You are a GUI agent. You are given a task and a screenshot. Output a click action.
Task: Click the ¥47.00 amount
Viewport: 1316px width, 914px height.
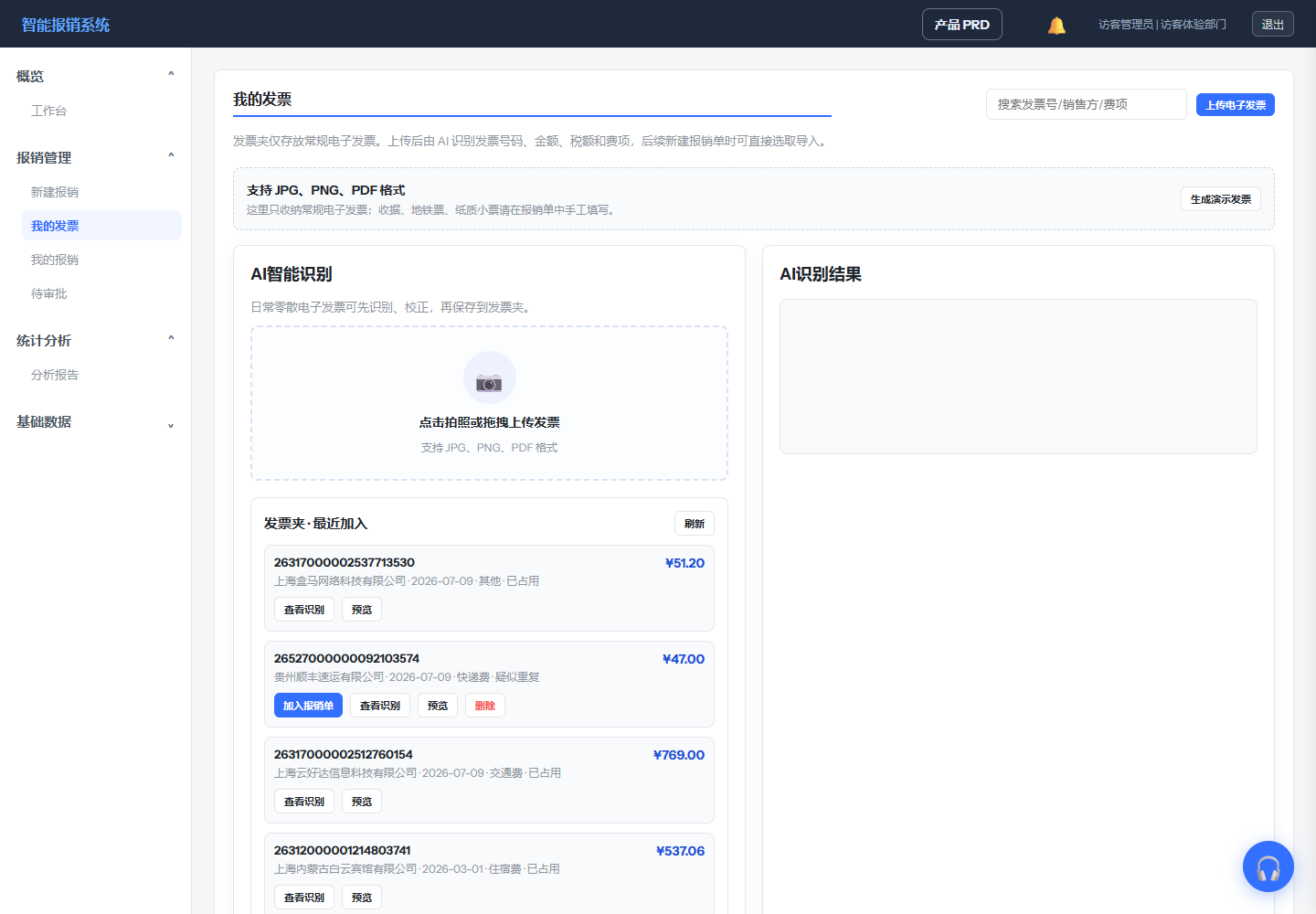point(684,659)
